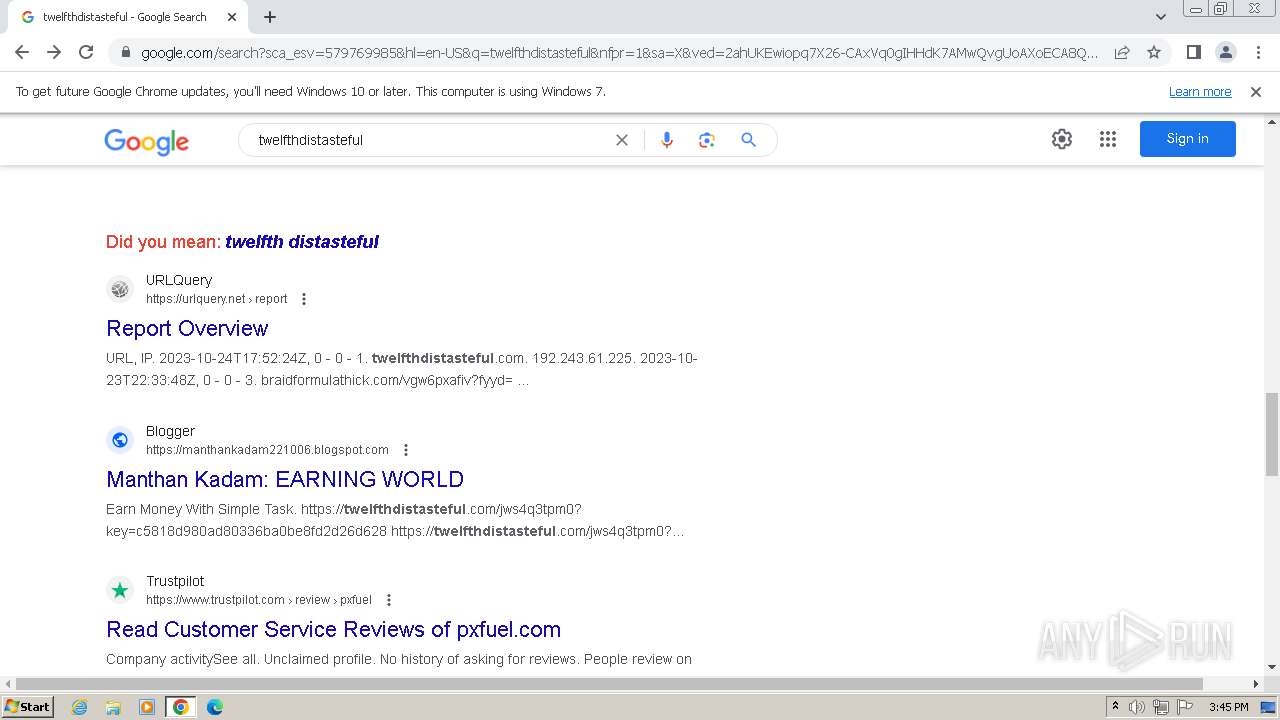This screenshot has width=1280, height=720.
Task: Select the twelfthdistasteful Google Search tab
Action: point(126,17)
